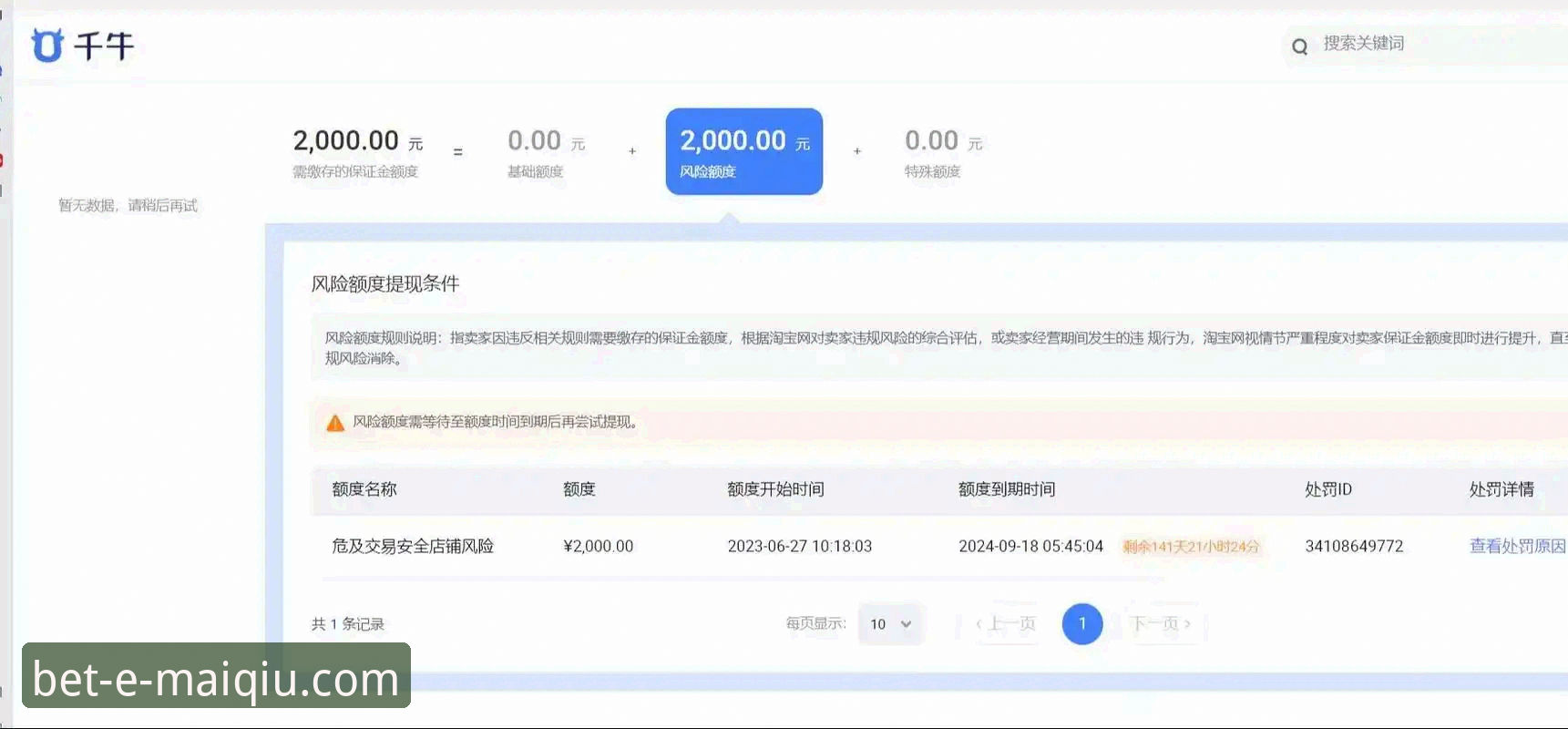
Task: Click expiry time 2024-09-18 05:45:04
Action: click(x=1030, y=546)
